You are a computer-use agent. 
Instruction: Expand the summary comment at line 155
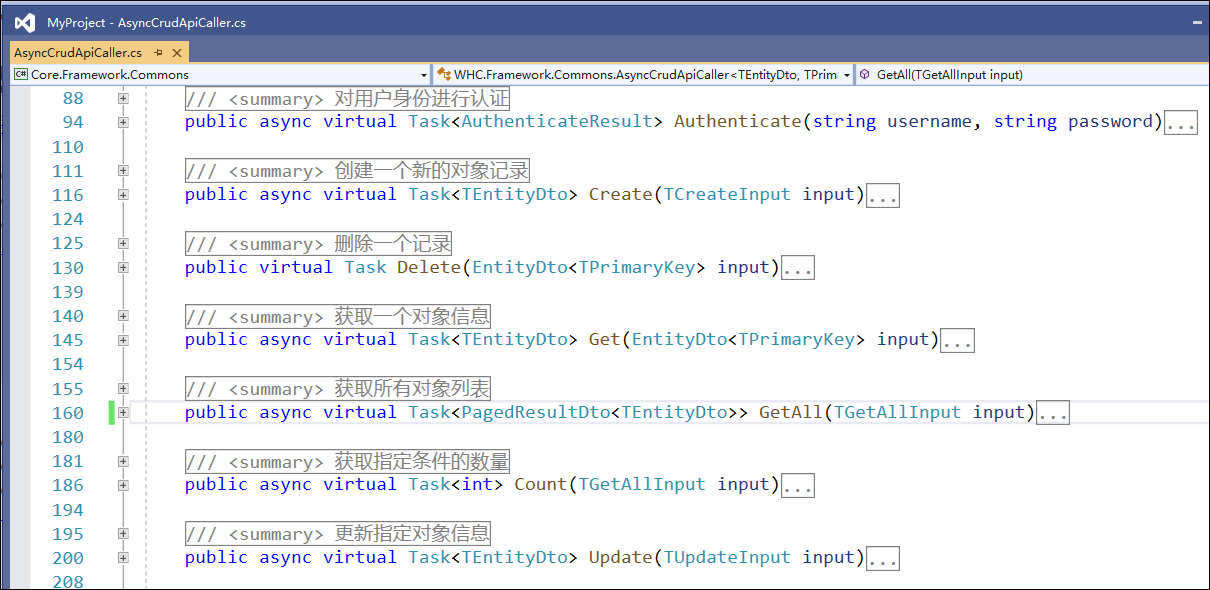pyautogui.click(x=123, y=388)
